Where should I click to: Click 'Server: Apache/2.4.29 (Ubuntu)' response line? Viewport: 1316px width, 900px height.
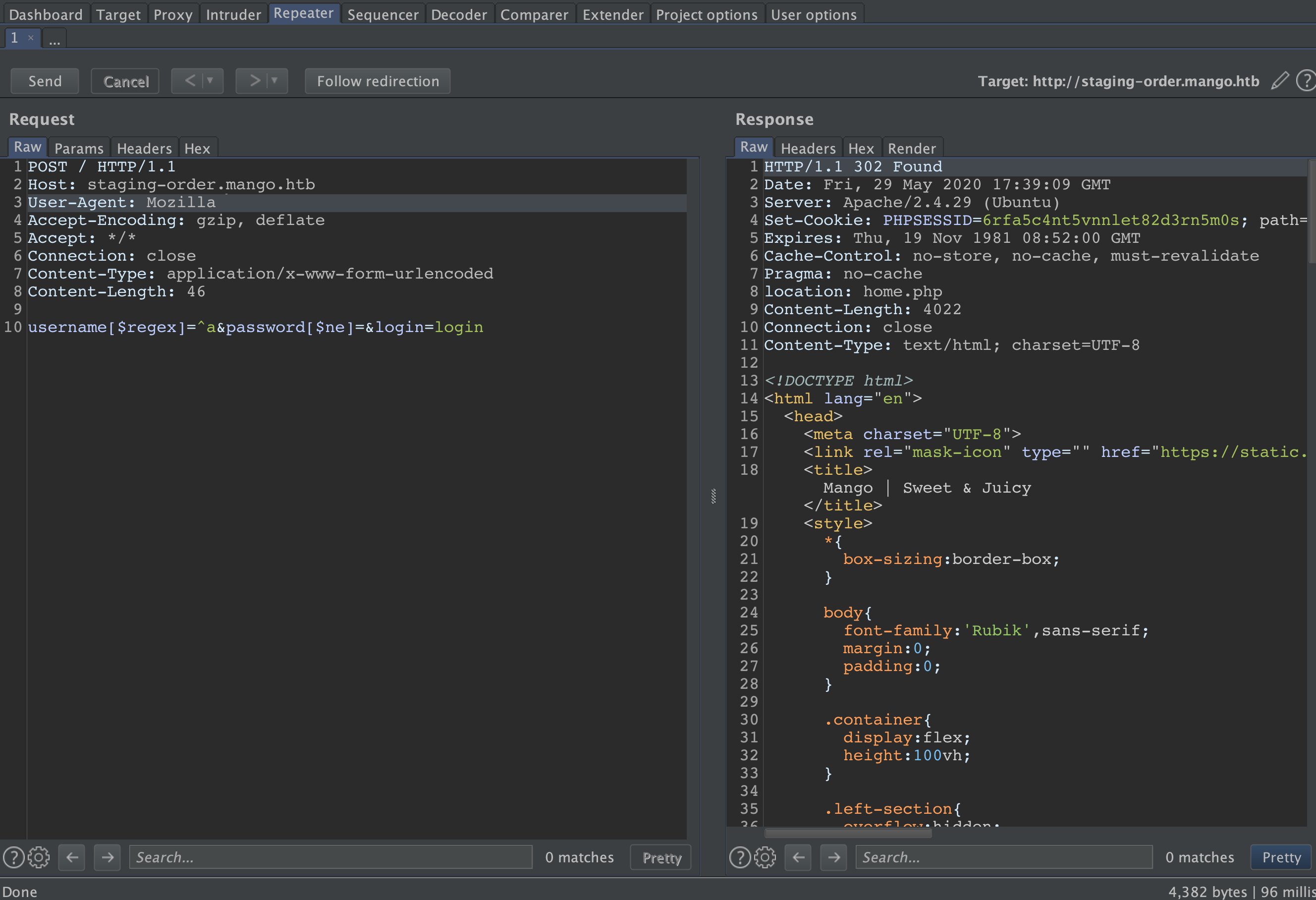click(912, 202)
